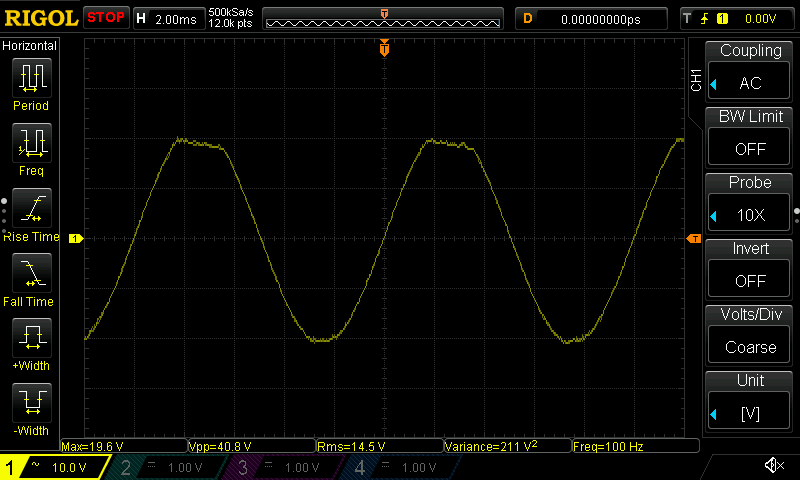Screen dimensions: 800x480
Task: Select the -Width measurement icon
Action: coord(31,403)
